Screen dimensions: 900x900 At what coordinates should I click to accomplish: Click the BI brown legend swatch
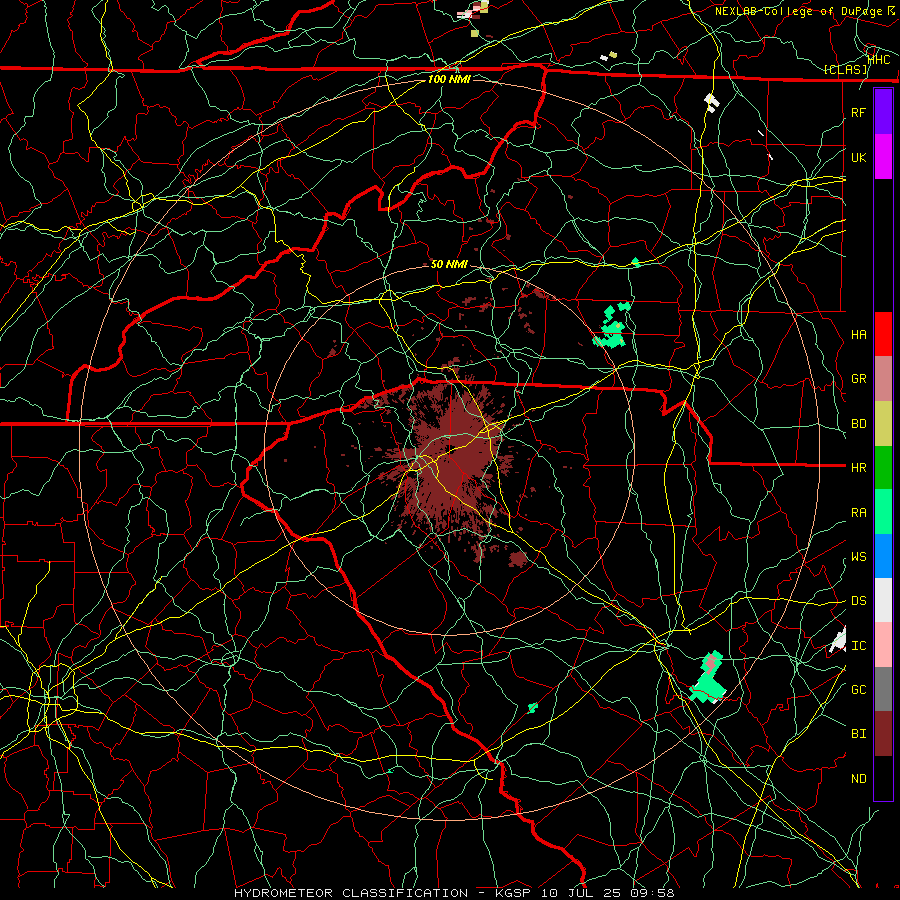point(883,734)
